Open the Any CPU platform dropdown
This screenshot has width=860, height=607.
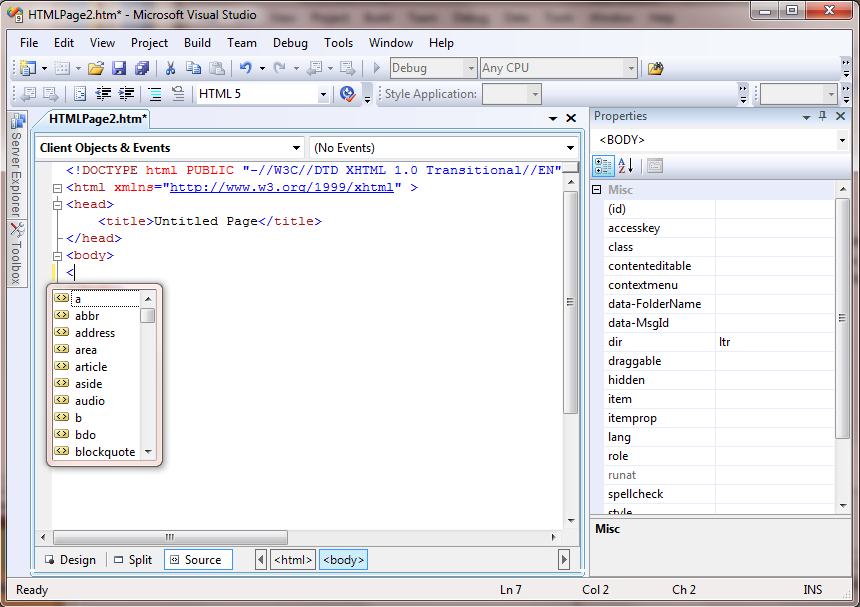(x=631, y=69)
